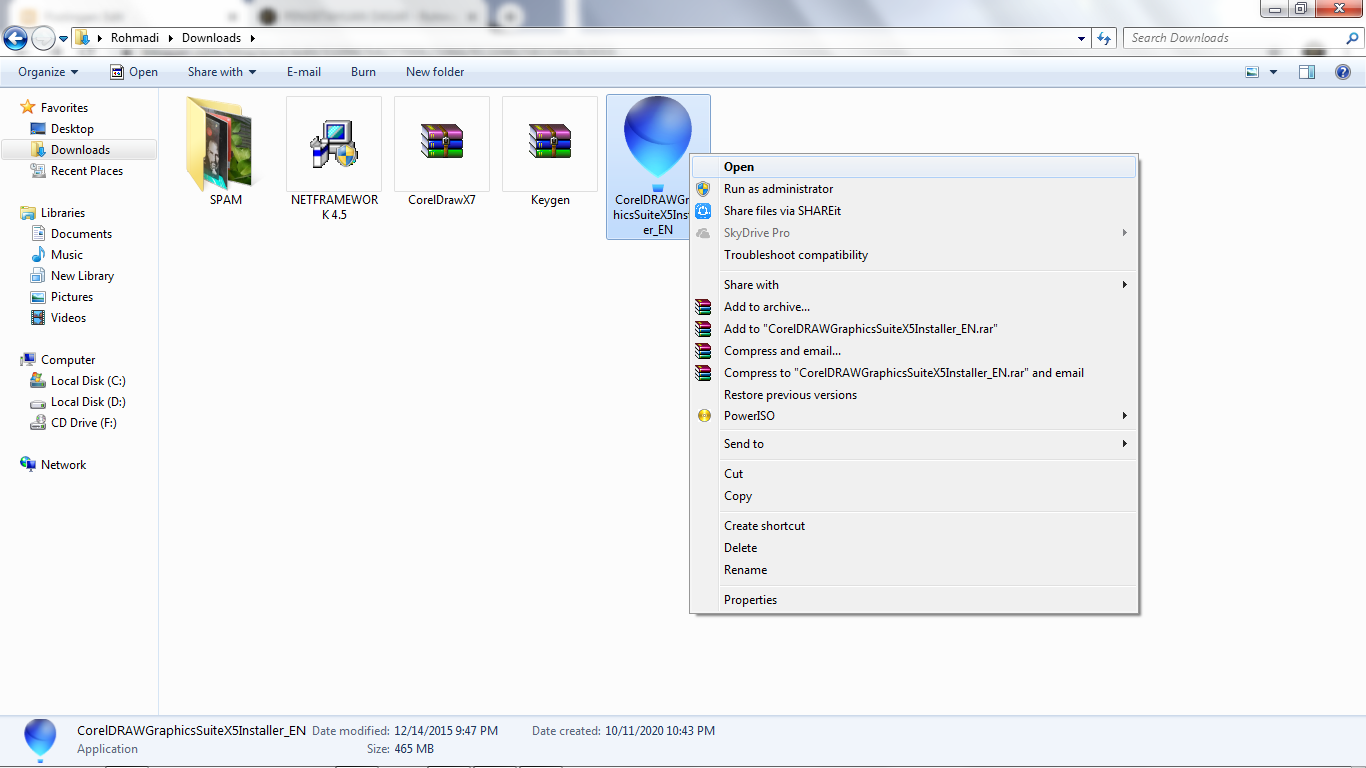1366x768 pixels.
Task: Choose Compress to .rar and email
Action: pyautogui.click(x=914, y=373)
